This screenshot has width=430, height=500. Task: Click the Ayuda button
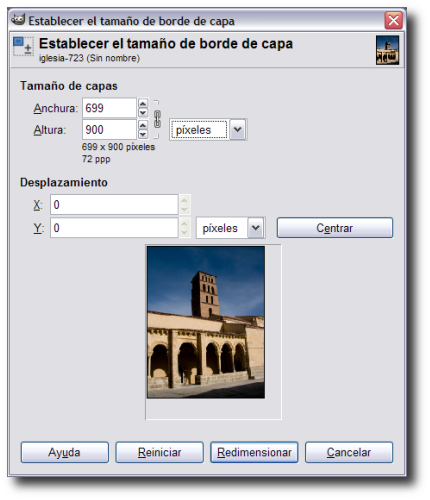pos(65,452)
